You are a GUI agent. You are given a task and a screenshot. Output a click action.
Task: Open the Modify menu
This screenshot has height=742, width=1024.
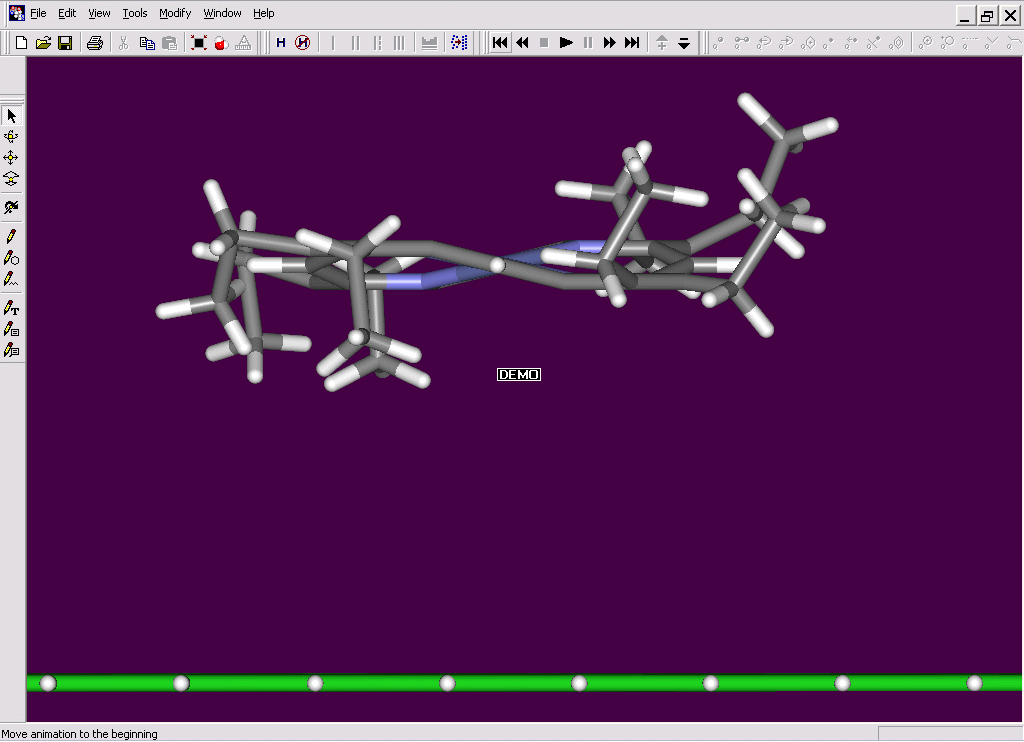pyautogui.click(x=175, y=14)
